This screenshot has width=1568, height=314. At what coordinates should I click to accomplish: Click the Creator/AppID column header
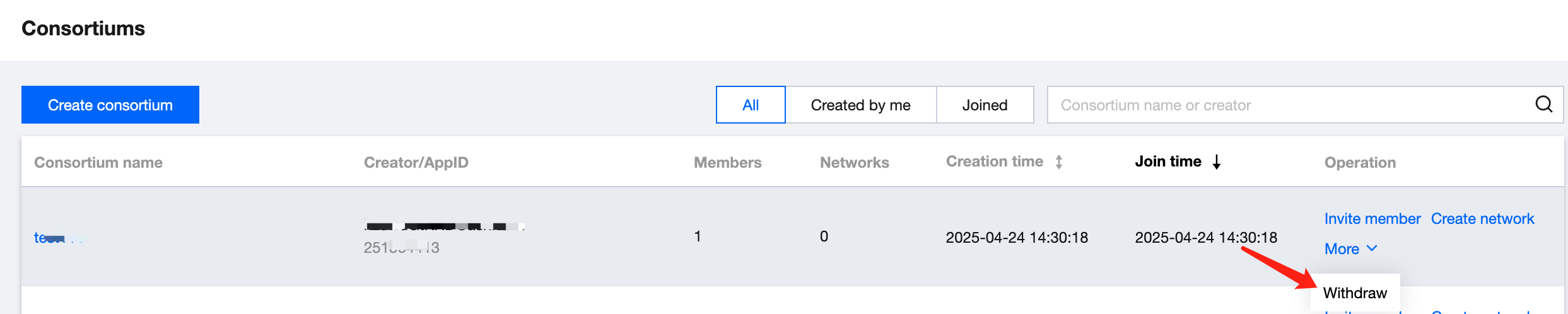[416, 163]
